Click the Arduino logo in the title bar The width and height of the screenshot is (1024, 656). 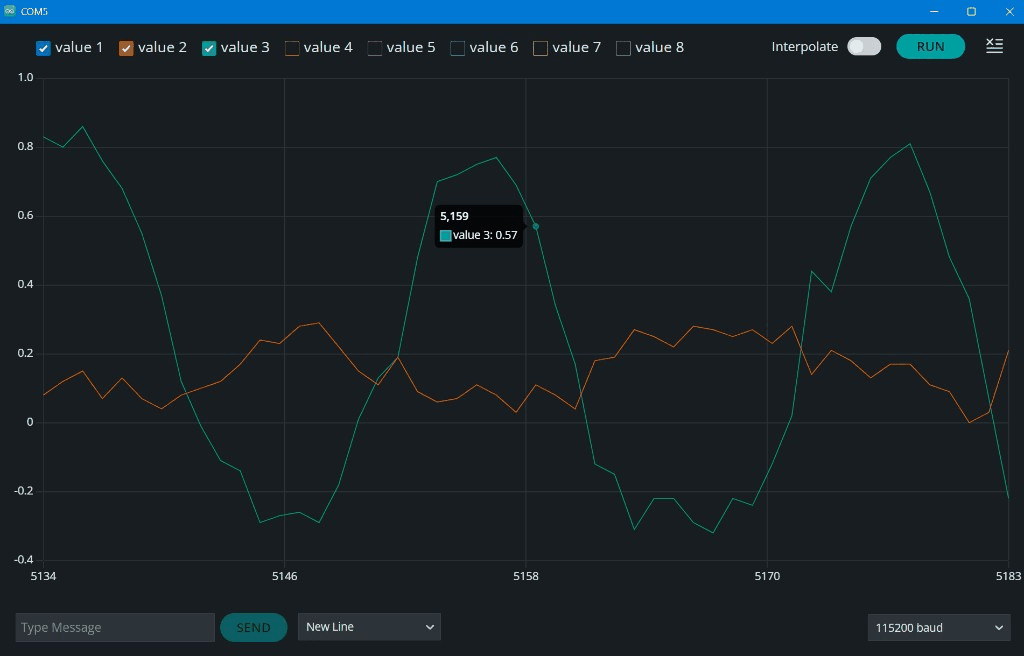(x=9, y=11)
